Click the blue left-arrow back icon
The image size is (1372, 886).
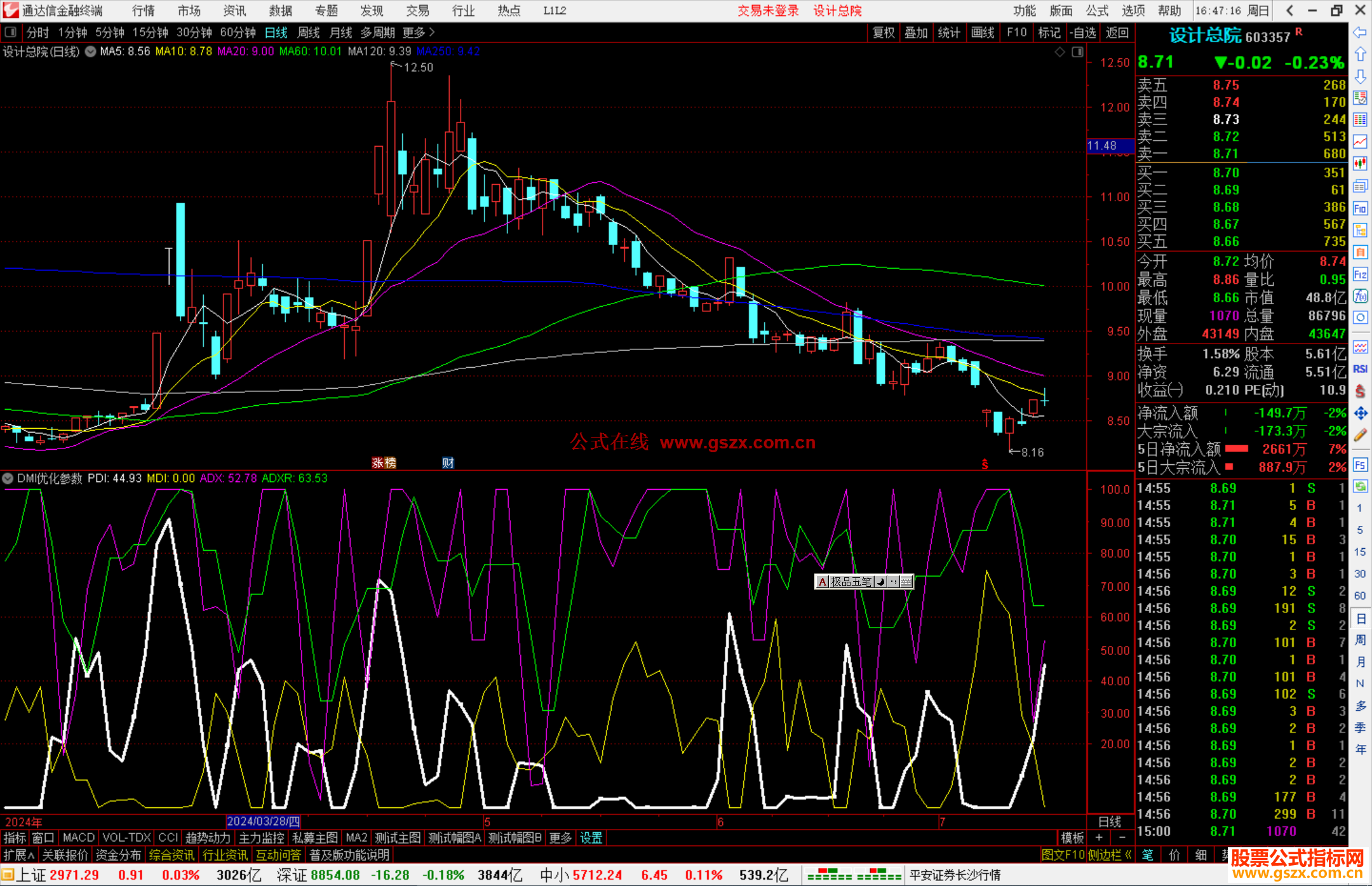(1360, 32)
